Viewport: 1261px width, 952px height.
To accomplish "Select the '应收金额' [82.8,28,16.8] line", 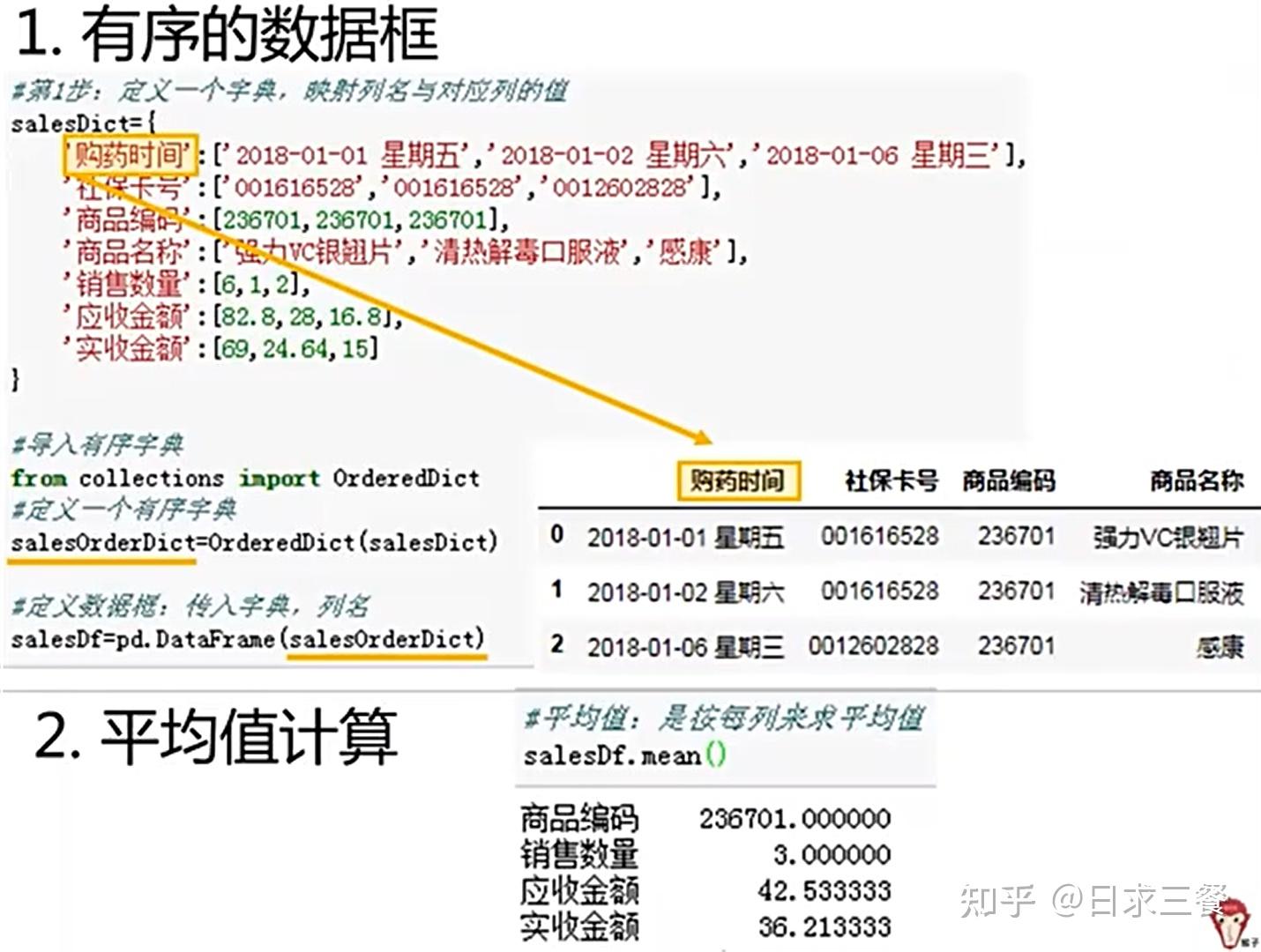I will pos(233,316).
